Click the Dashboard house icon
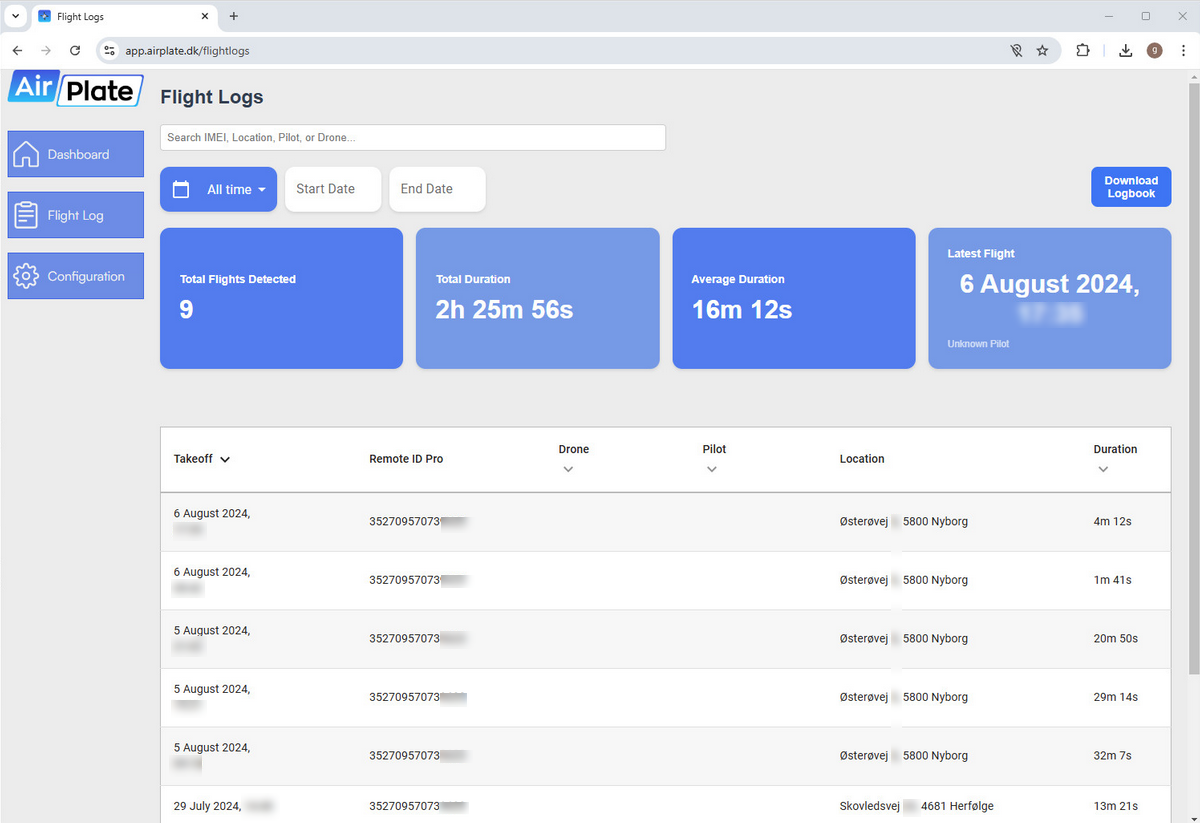The image size is (1200, 823). click(27, 154)
